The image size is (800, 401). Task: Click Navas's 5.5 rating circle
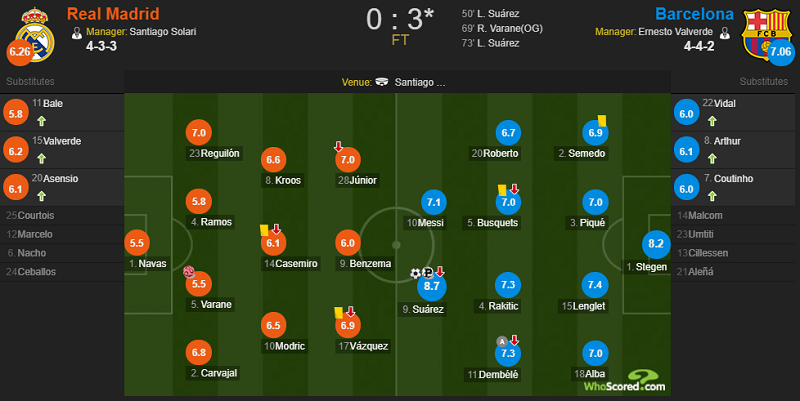coord(137,243)
